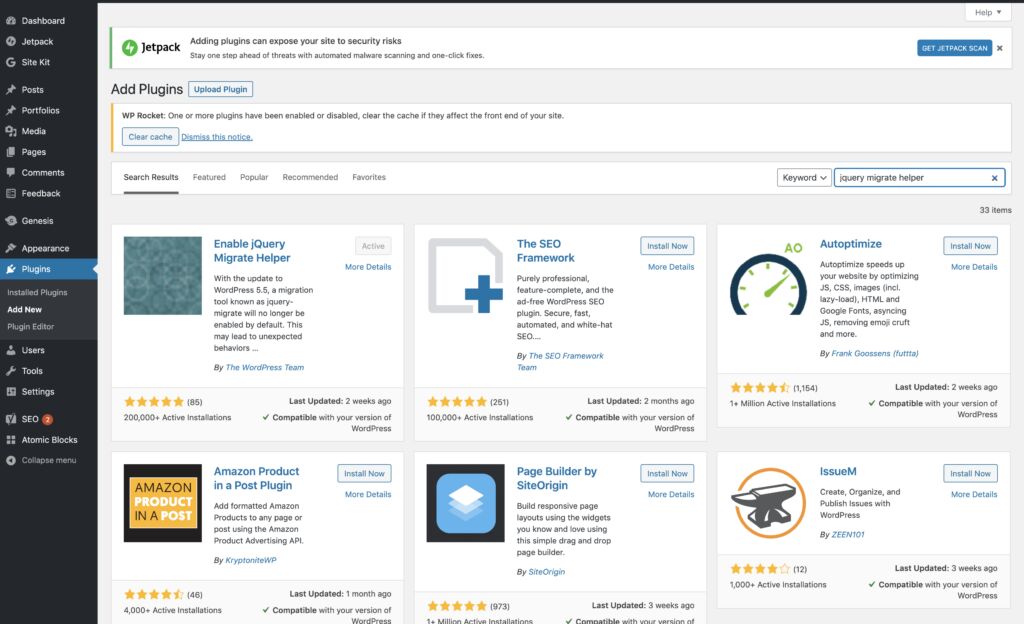Open the Autoptimize plugin title link

(851, 243)
